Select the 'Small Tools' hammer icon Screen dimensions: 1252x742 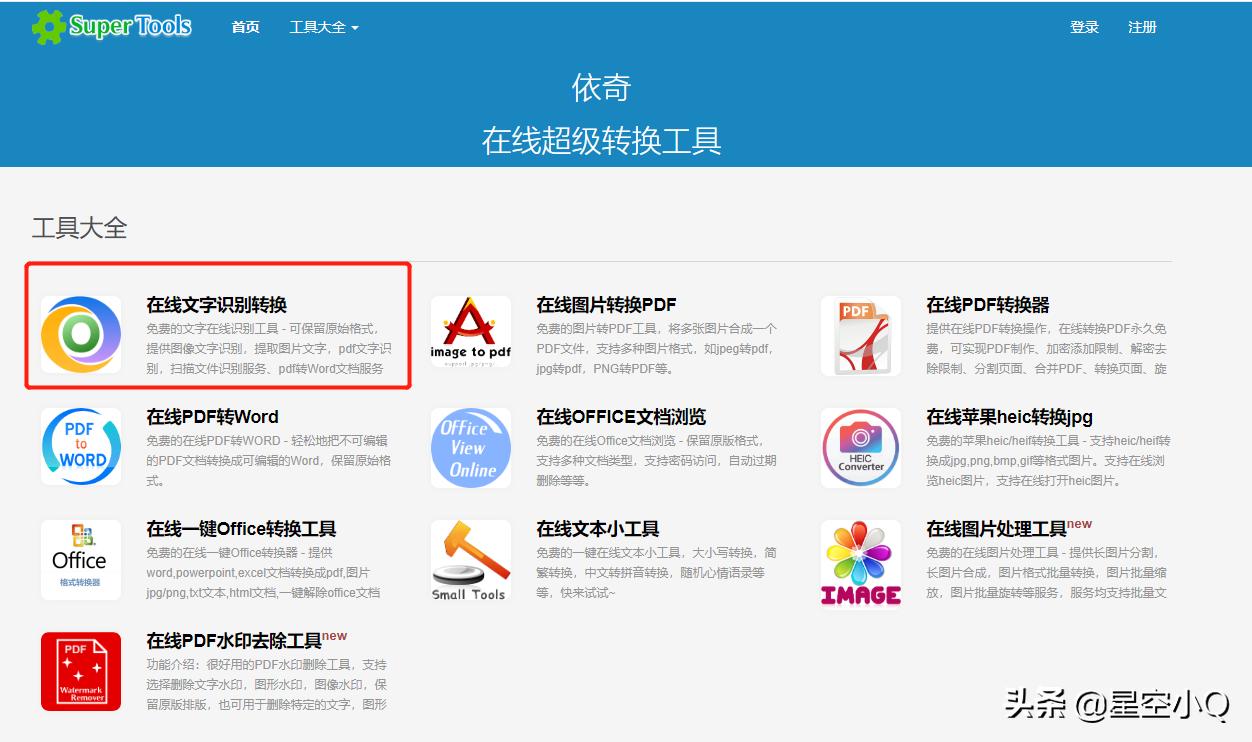tap(470, 560)
